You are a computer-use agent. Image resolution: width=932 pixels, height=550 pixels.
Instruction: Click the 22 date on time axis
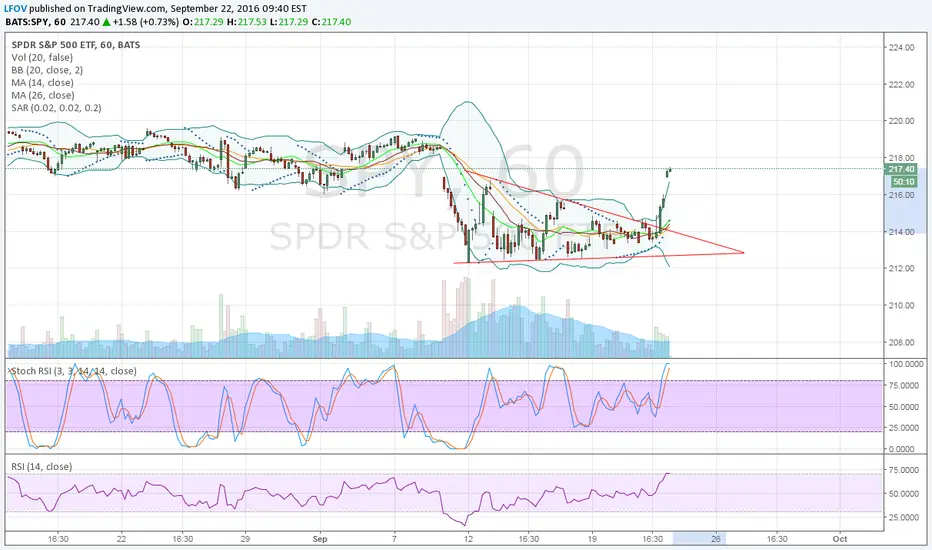pos(121,539)
